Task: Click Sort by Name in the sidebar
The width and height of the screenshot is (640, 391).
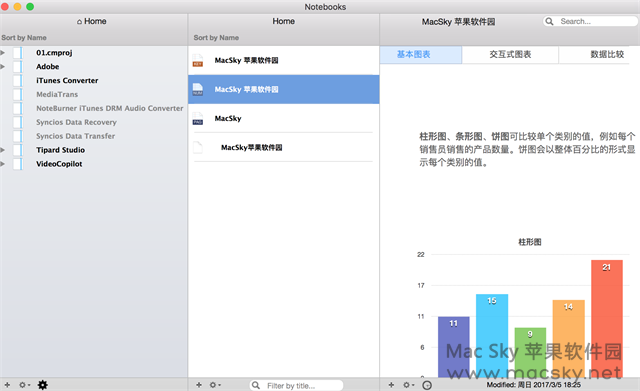Action: [x=24, y=38]
